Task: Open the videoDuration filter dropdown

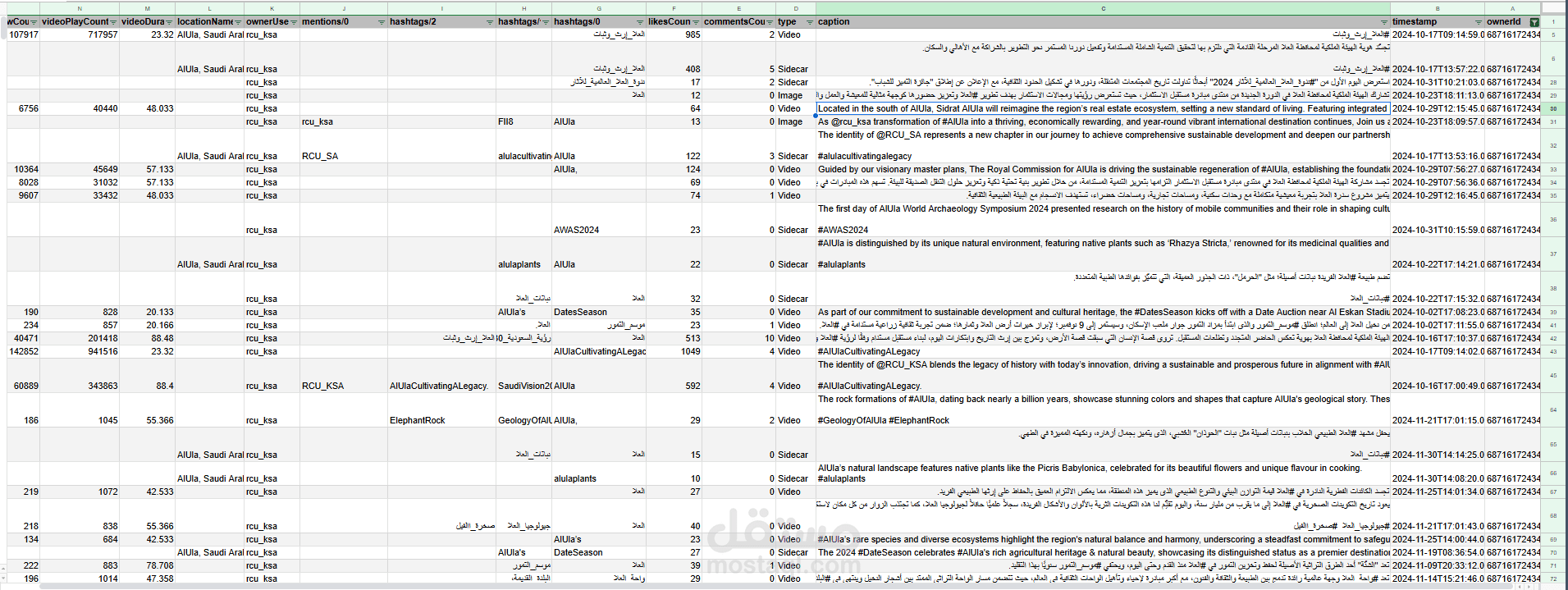Action: point(169,22)
